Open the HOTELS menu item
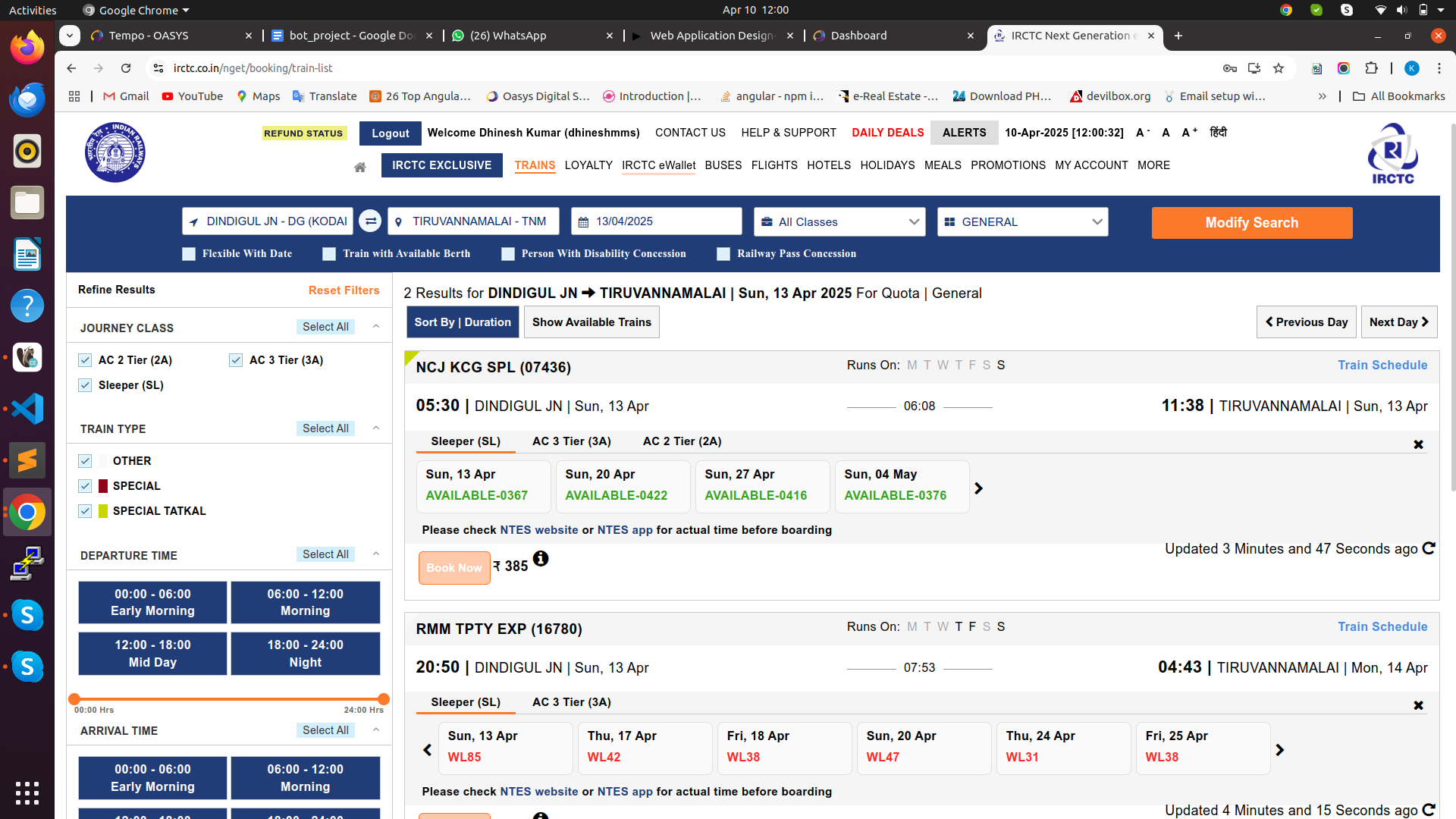This screenshot has width=1456, height=819. pos(828,165)
